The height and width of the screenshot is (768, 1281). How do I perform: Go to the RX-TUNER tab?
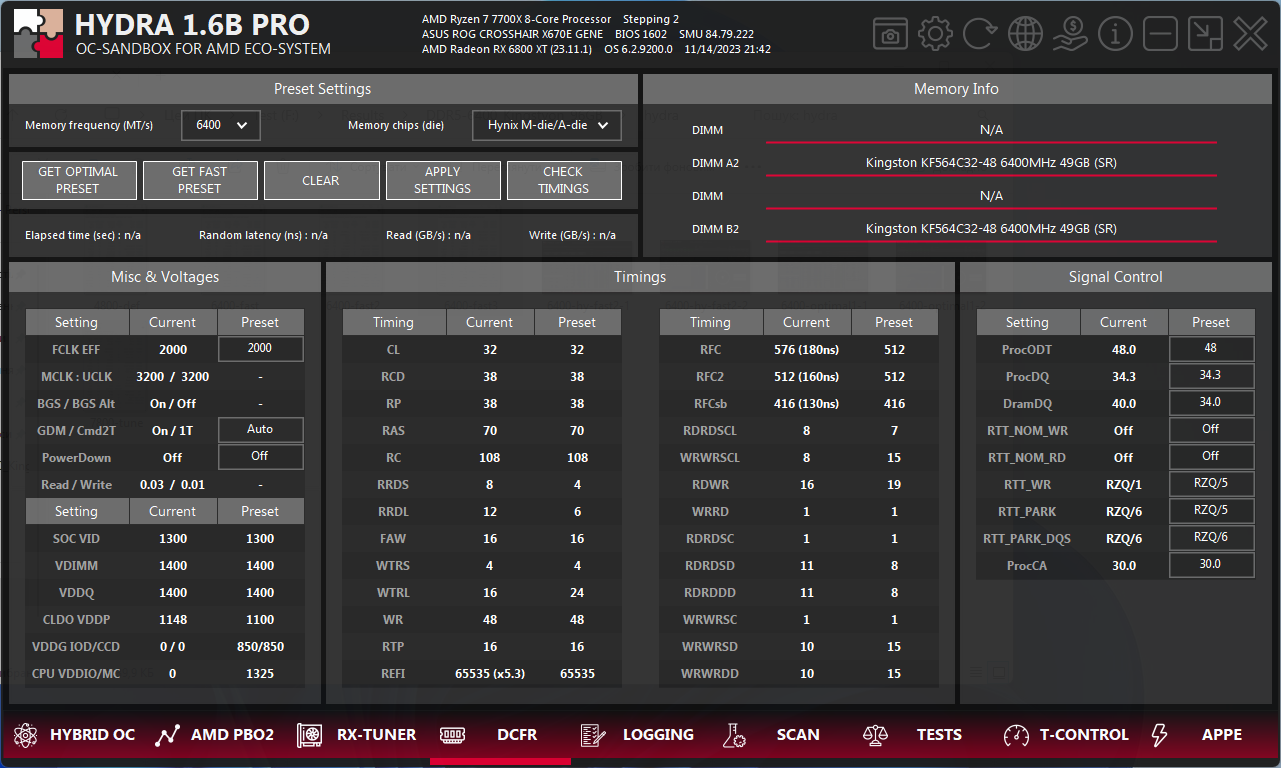click(357, 735)
